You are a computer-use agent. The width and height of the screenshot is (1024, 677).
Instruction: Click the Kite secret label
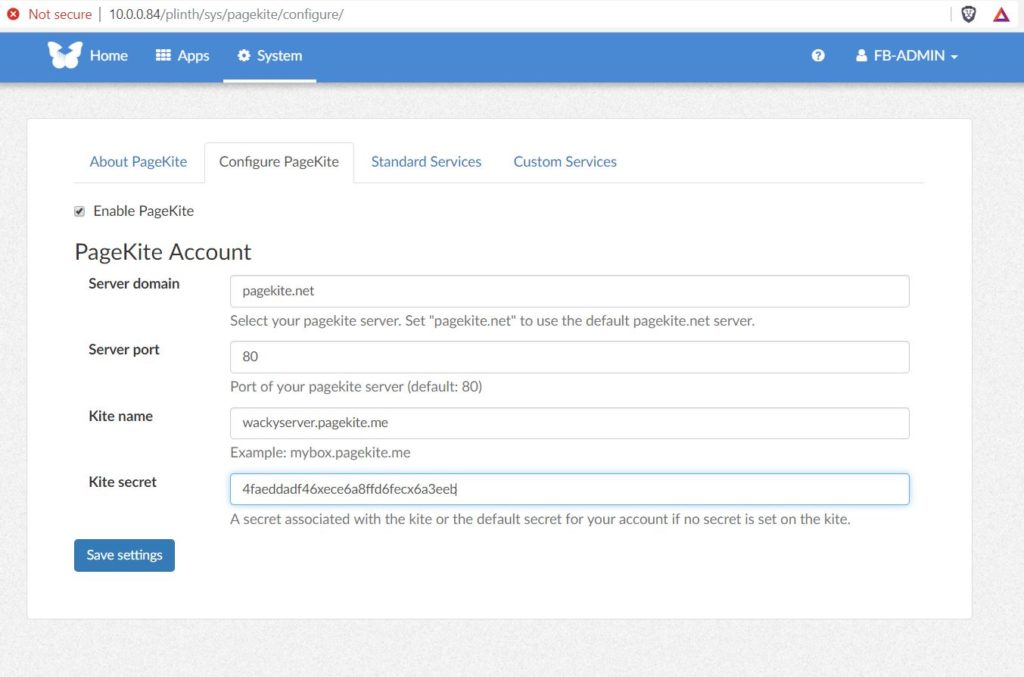pos(123,482)
